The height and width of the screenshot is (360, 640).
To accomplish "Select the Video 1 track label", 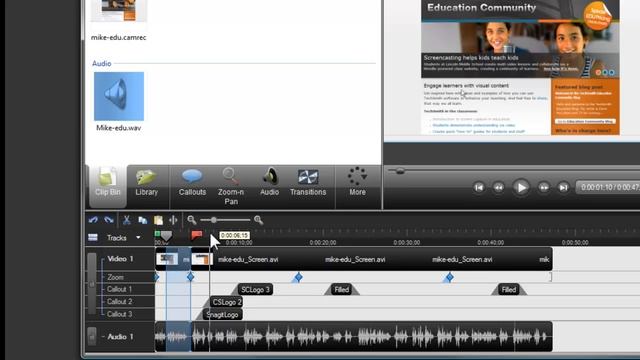I will [120, 259].
